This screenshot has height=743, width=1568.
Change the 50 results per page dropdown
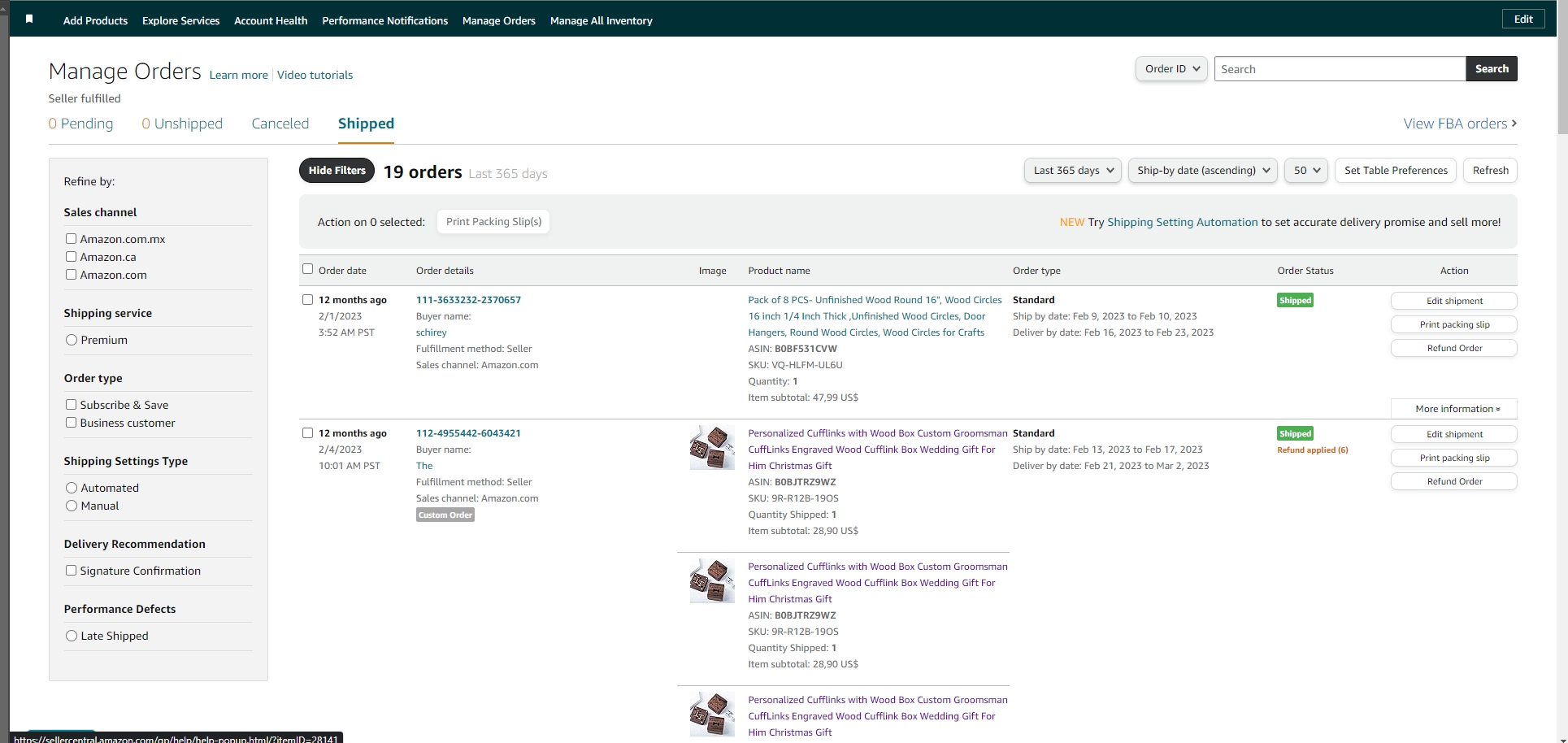pos(1306,171)
